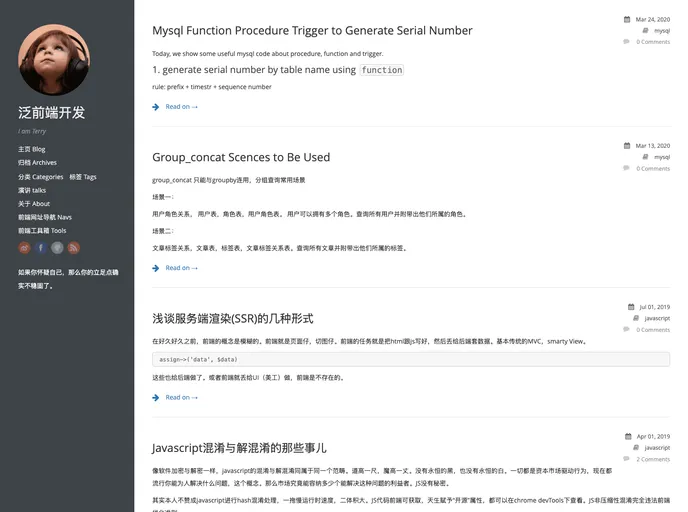Open the Weibo social icon in sidebar
The image size is (688, 512).
pyautogui.click(x=25, y=248)
